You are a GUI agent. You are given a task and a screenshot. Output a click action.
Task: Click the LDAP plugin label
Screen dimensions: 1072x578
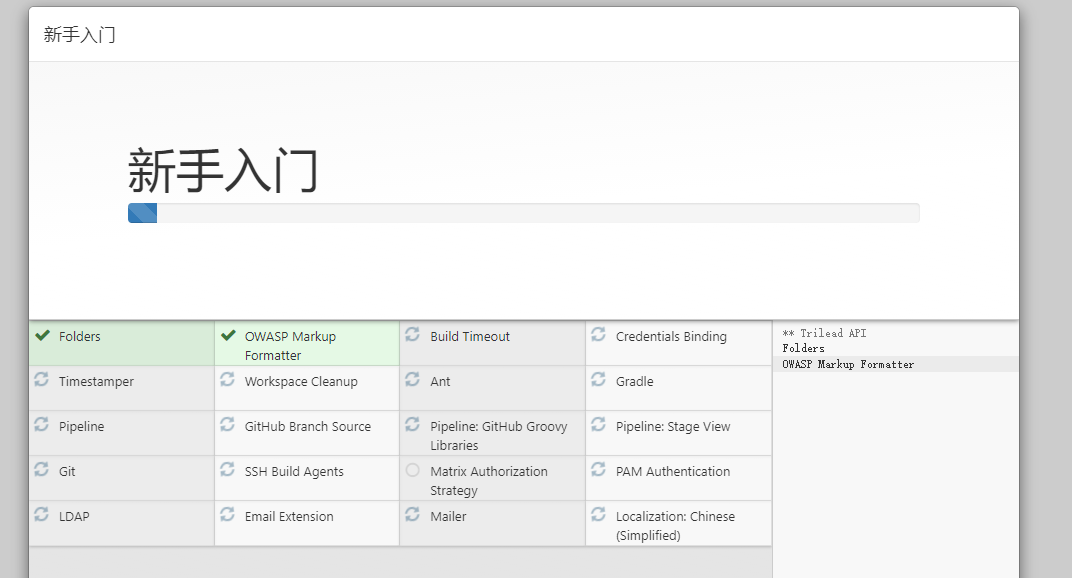pos(74,517)
